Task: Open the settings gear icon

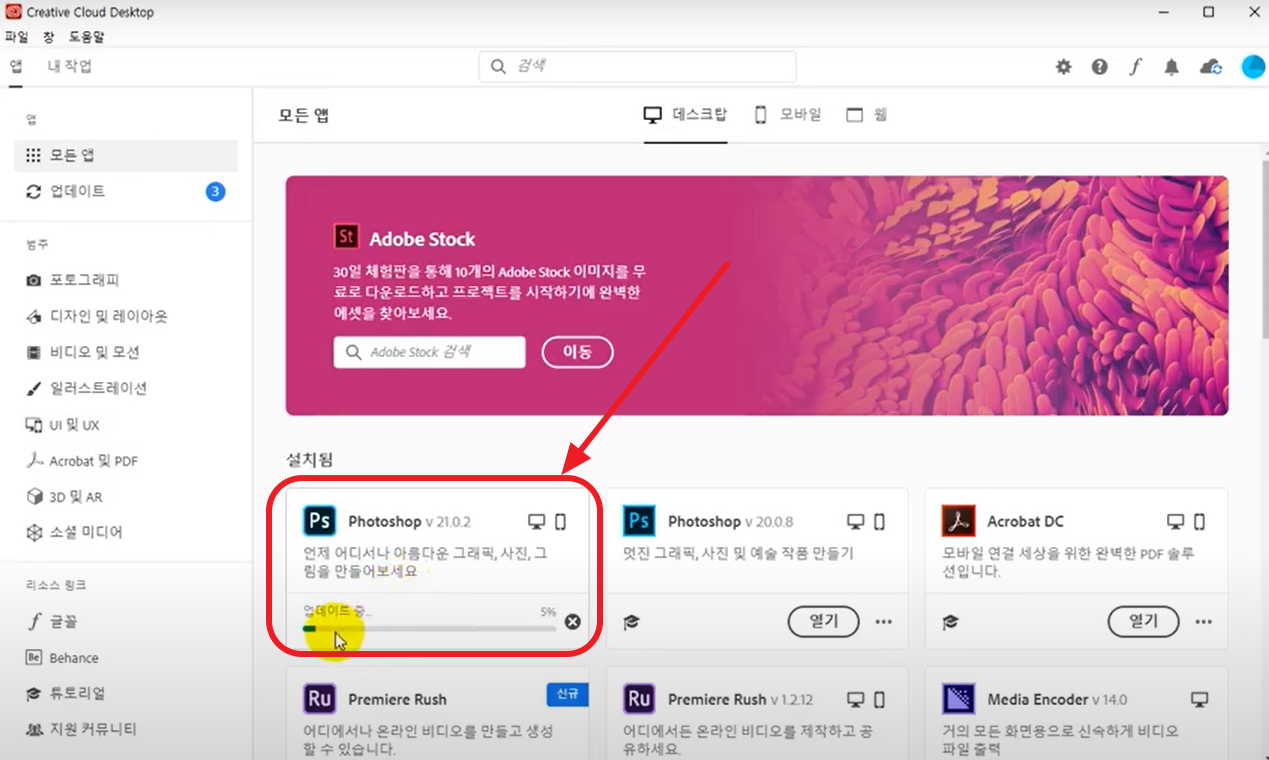Action: 1063,67
